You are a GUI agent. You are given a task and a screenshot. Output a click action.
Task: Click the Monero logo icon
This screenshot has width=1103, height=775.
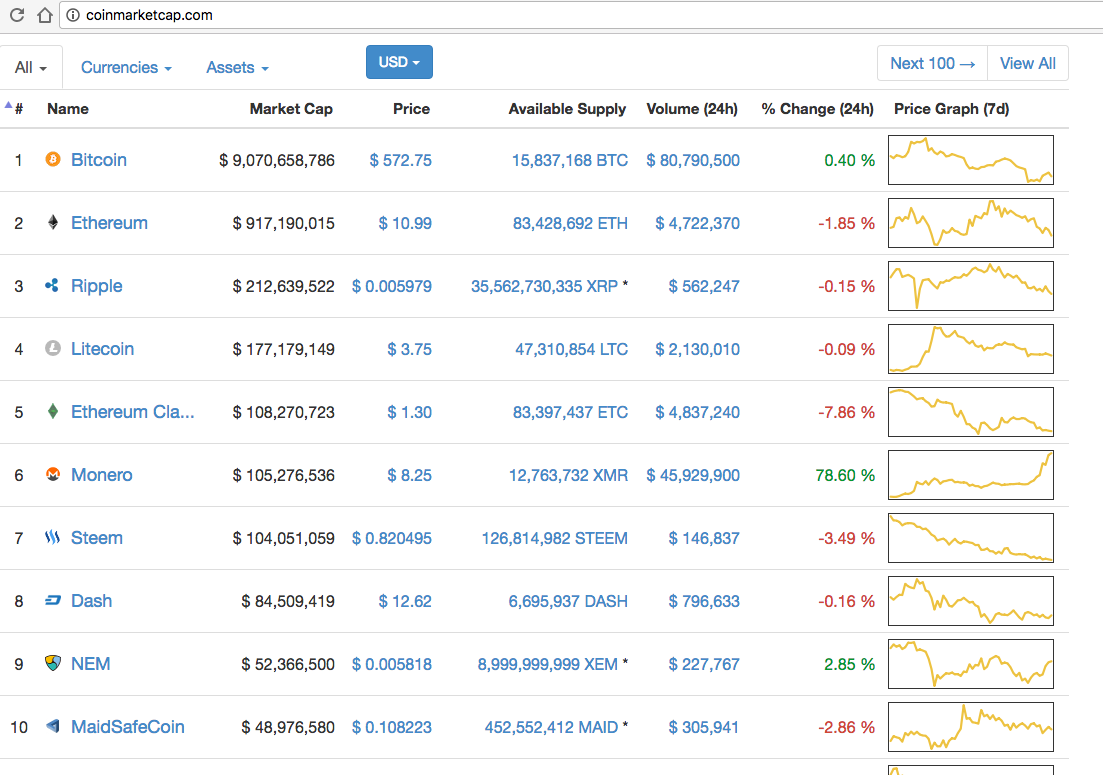[53, 475]
